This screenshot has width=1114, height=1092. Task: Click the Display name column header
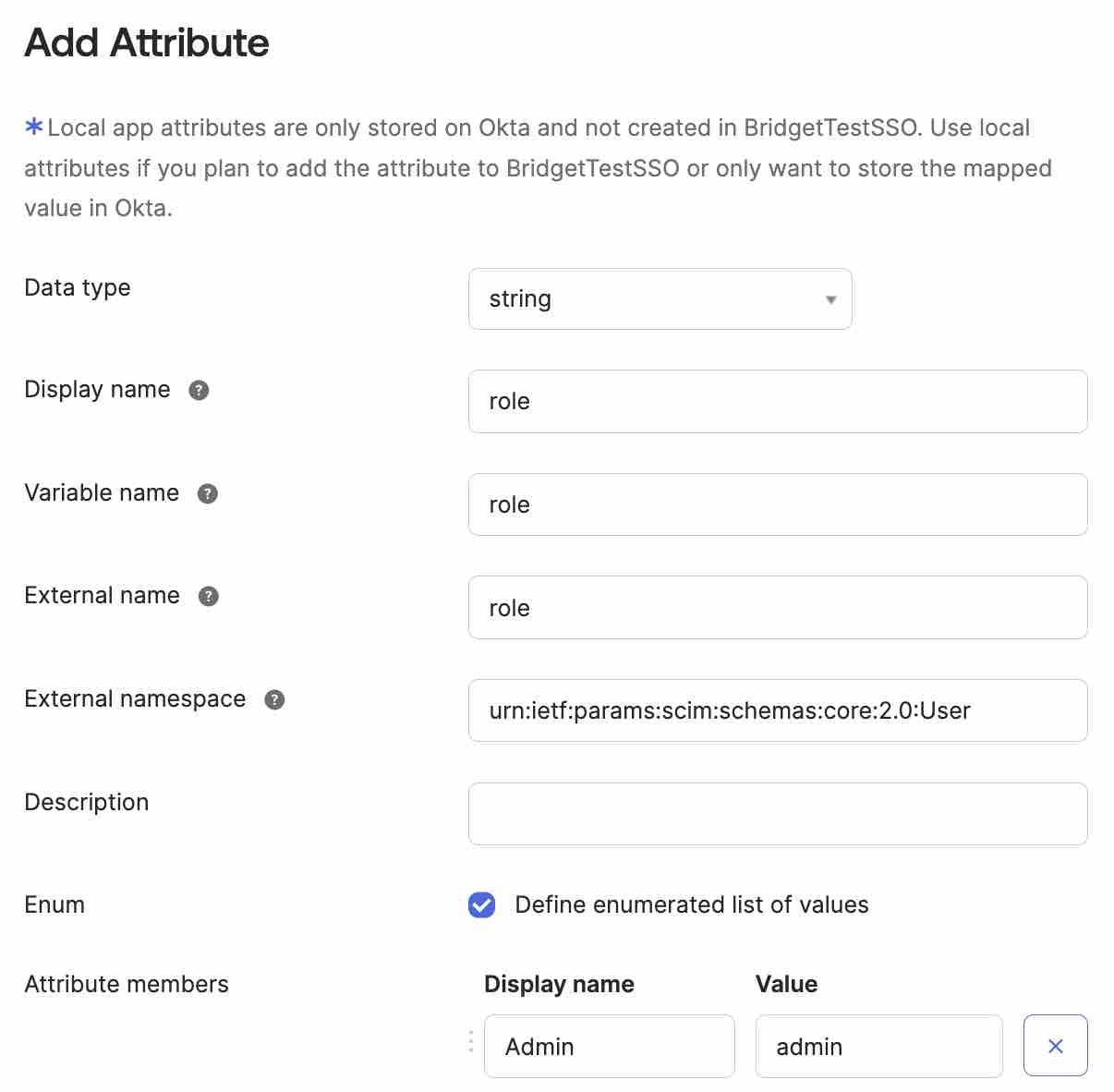[x=559, y=984]
